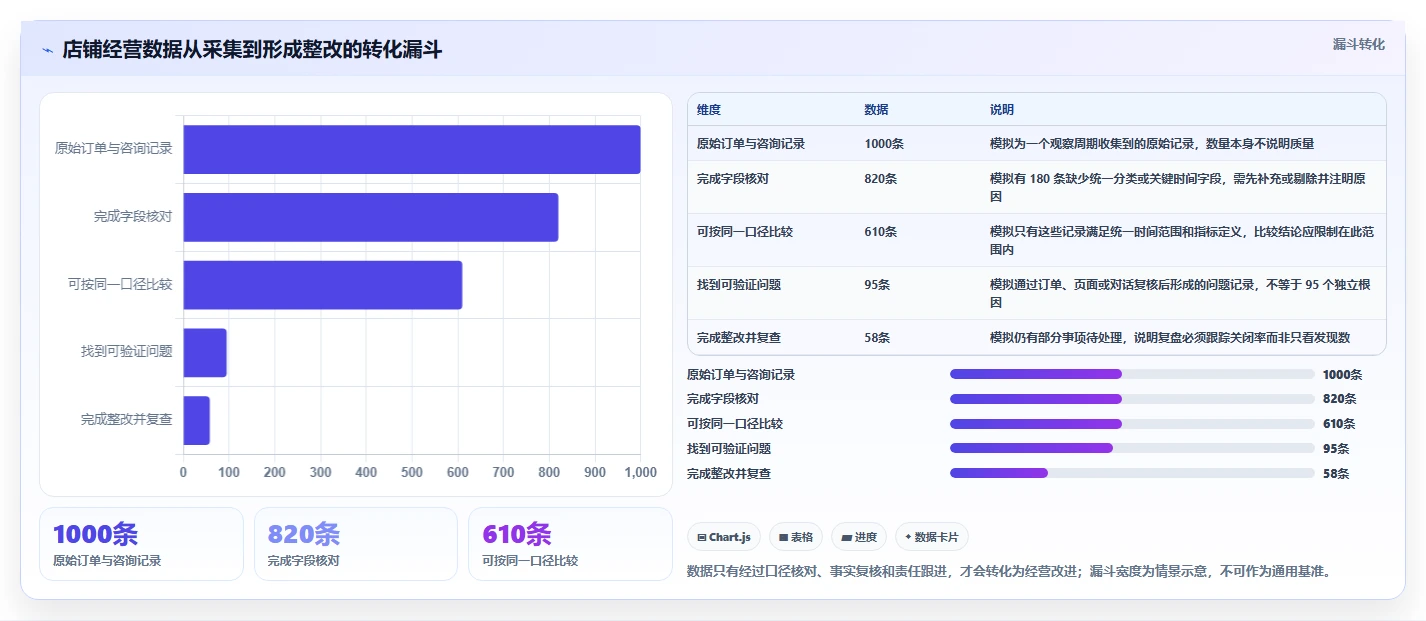1426x621 pixels.
Task: Click the description starting 模拟只有这些记录满足
Action: click(1182, 240)
